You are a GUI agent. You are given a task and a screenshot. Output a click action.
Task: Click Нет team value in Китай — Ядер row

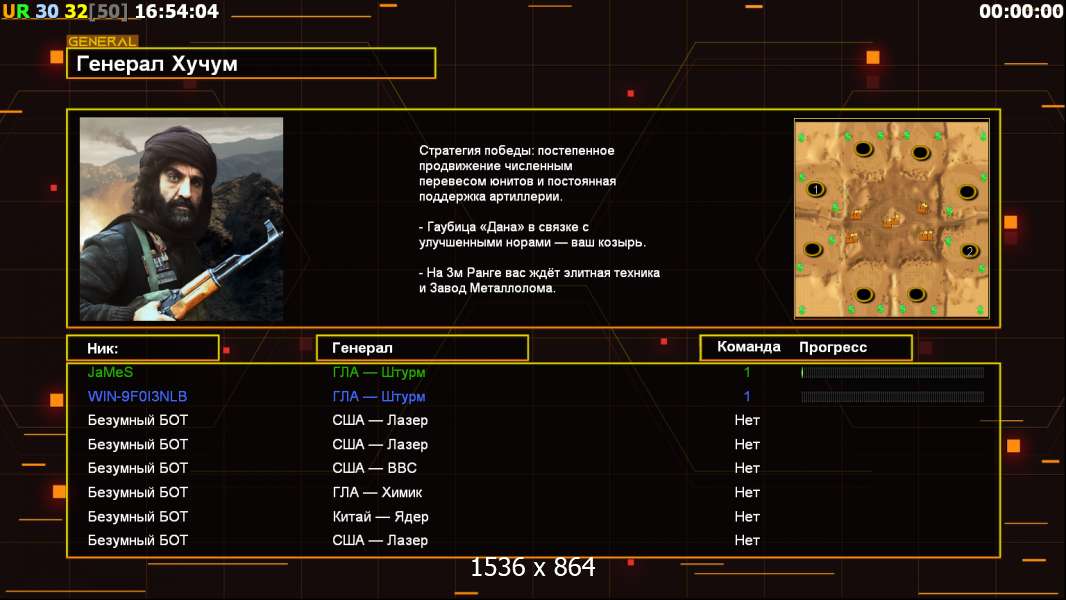[x=746, y=516]
